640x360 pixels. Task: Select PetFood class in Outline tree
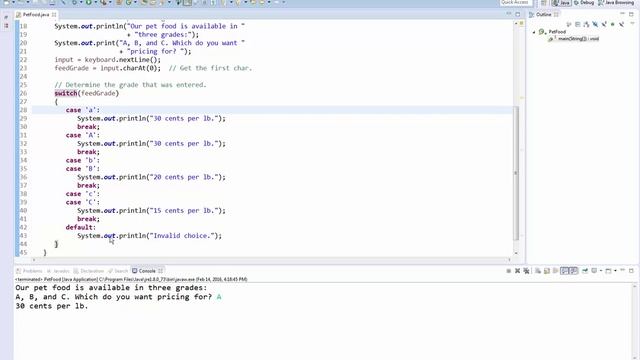coord(557,32)
